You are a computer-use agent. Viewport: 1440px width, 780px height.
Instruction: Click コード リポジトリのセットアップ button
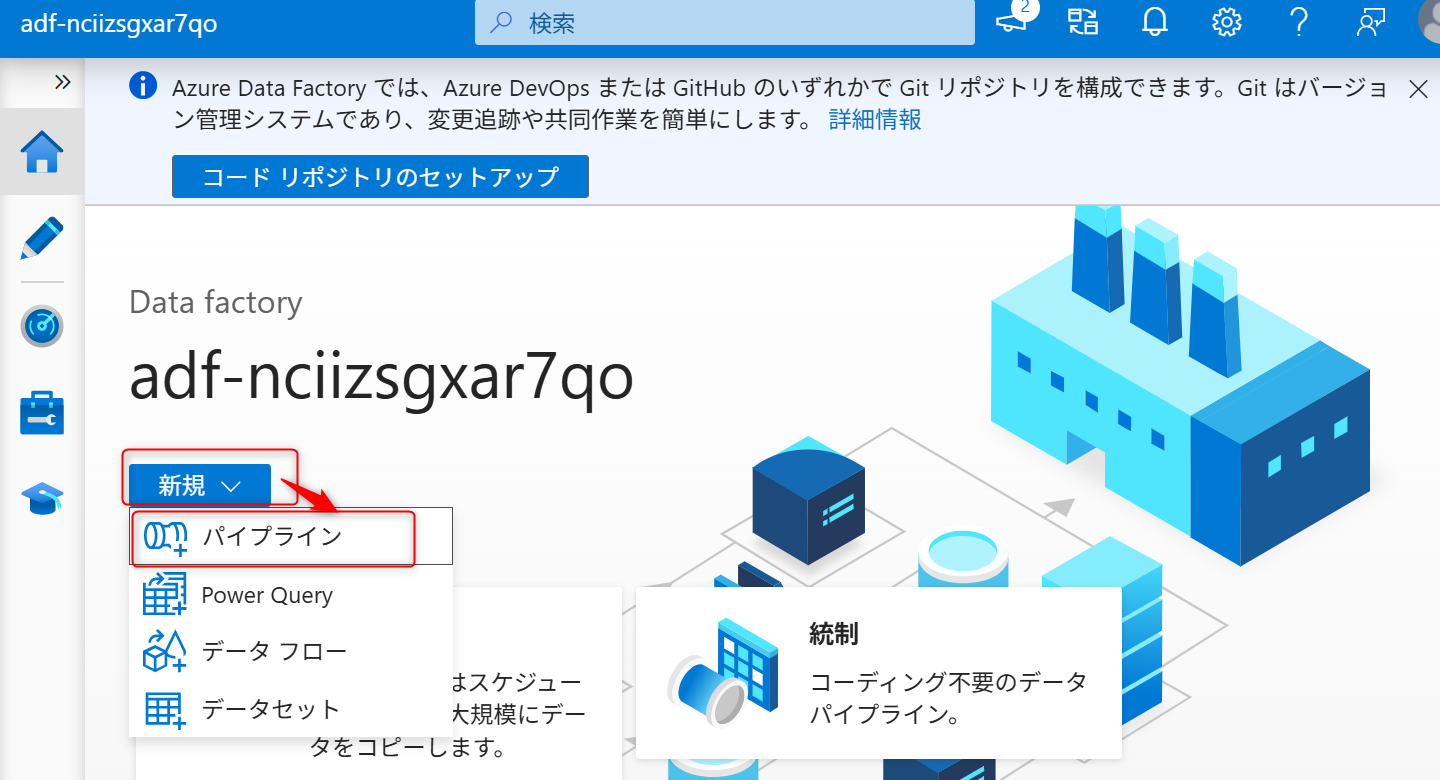point(380,176)
